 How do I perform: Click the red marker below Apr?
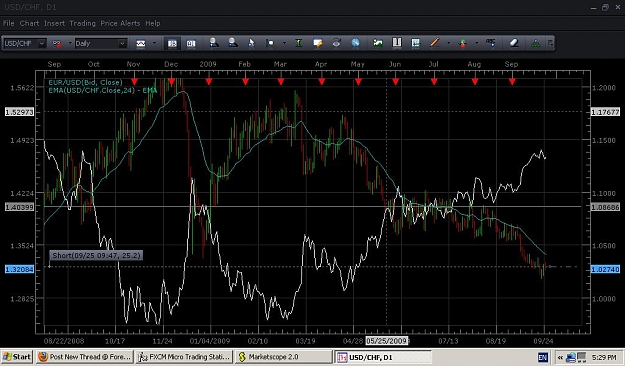(322, 82)
